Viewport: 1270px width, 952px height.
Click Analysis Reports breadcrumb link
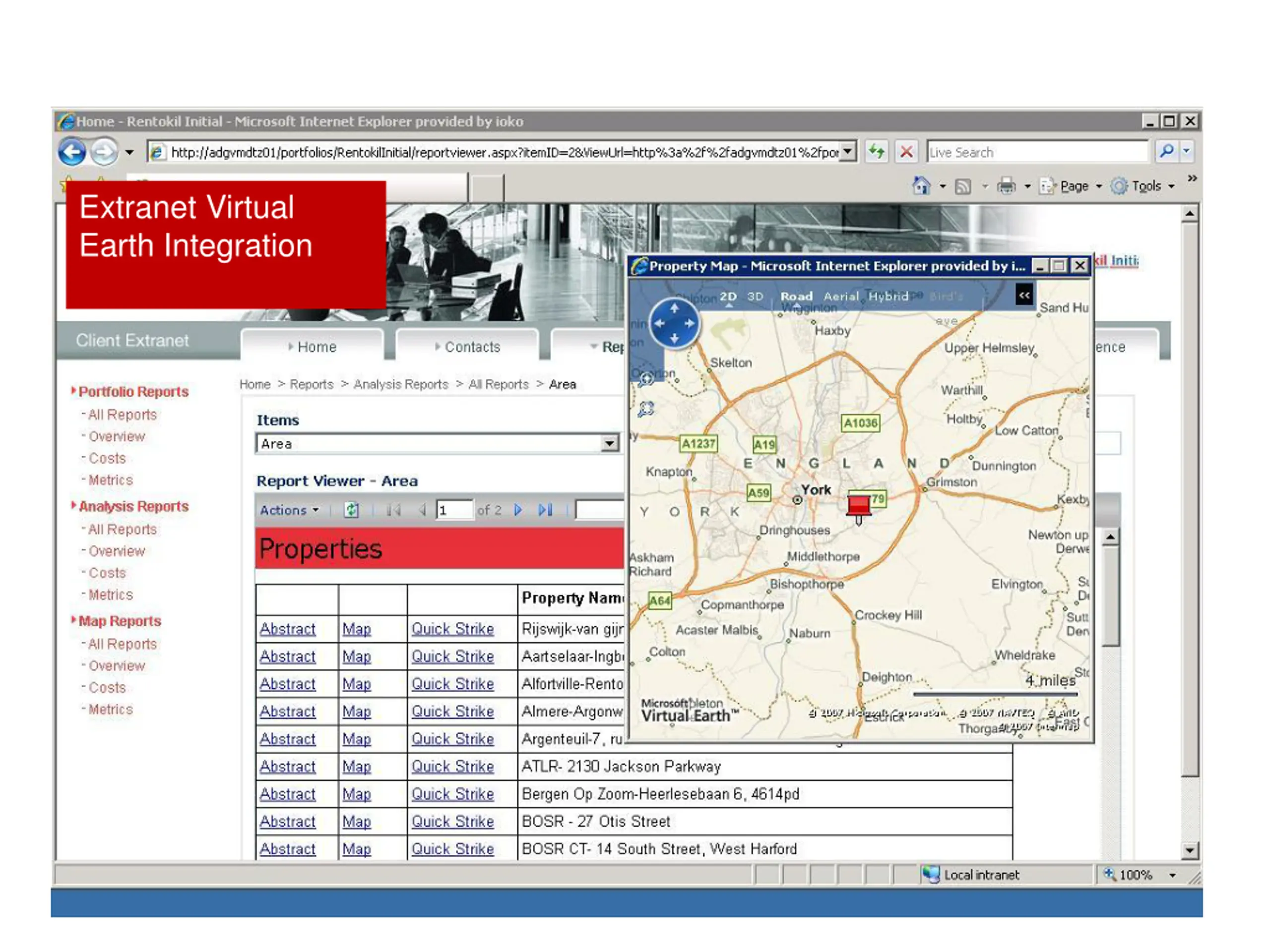coord(401,384)
